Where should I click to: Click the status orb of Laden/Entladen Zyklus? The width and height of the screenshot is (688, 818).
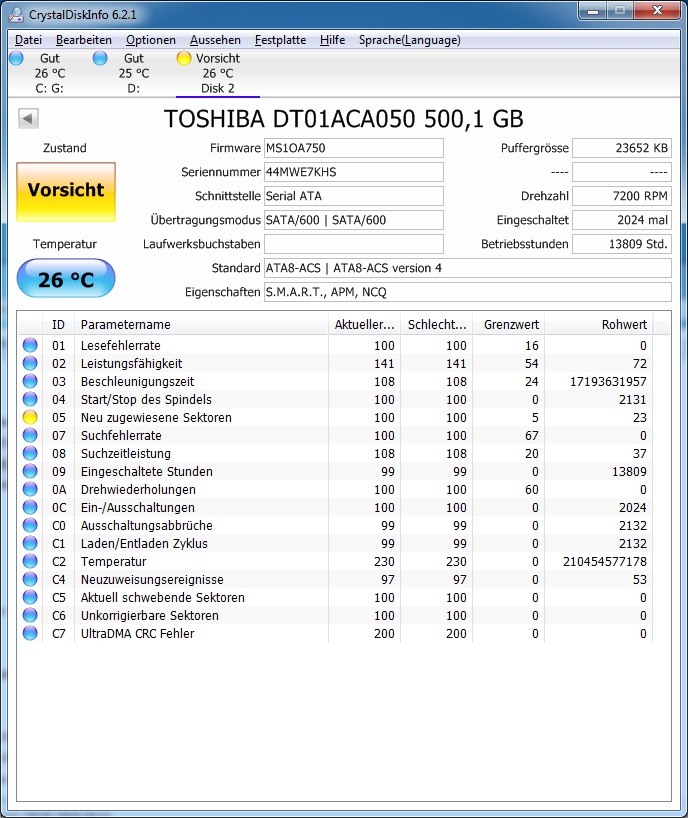(30, 543)
